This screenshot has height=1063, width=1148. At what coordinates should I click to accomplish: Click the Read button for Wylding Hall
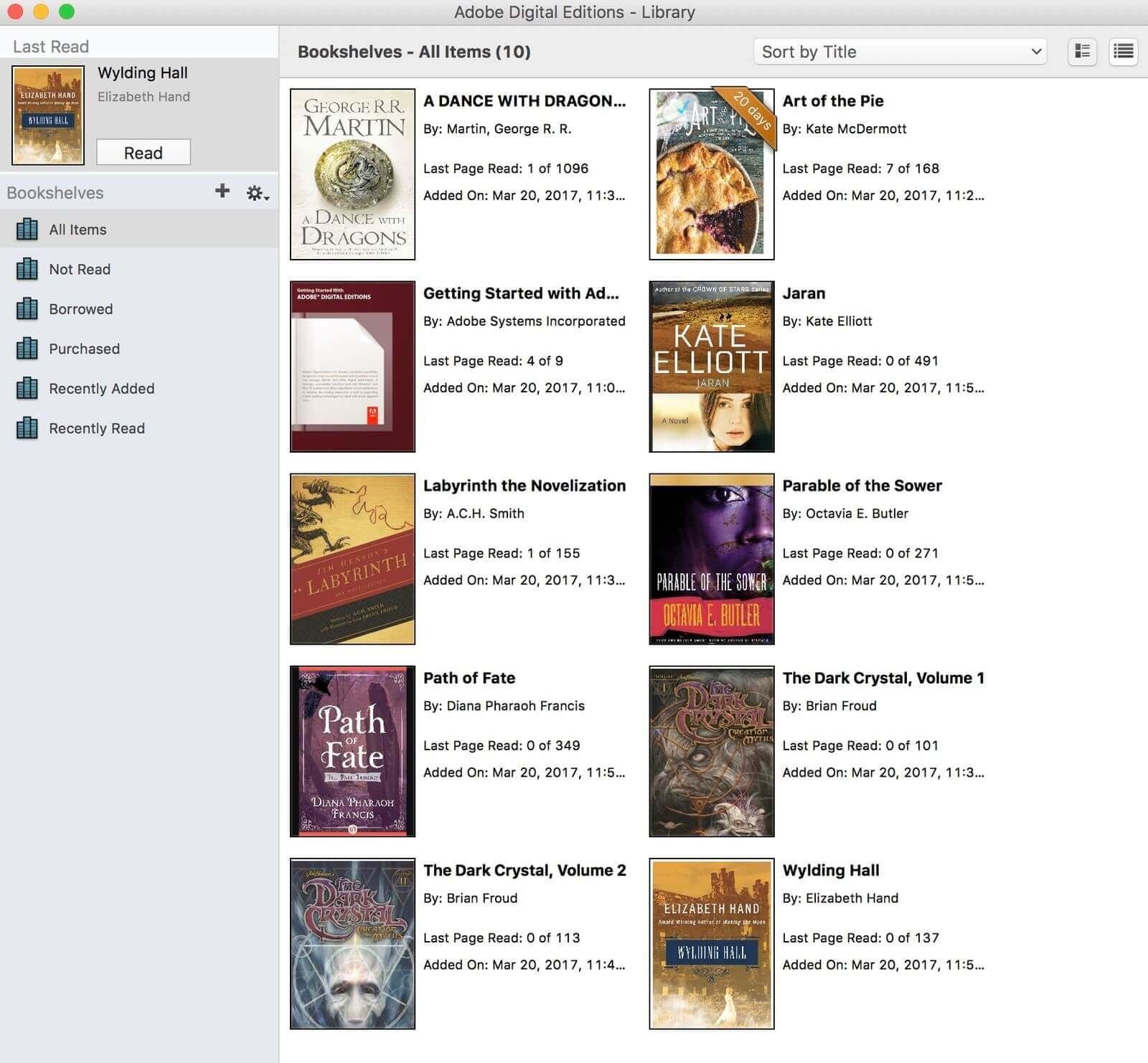[x=143, y=153]
